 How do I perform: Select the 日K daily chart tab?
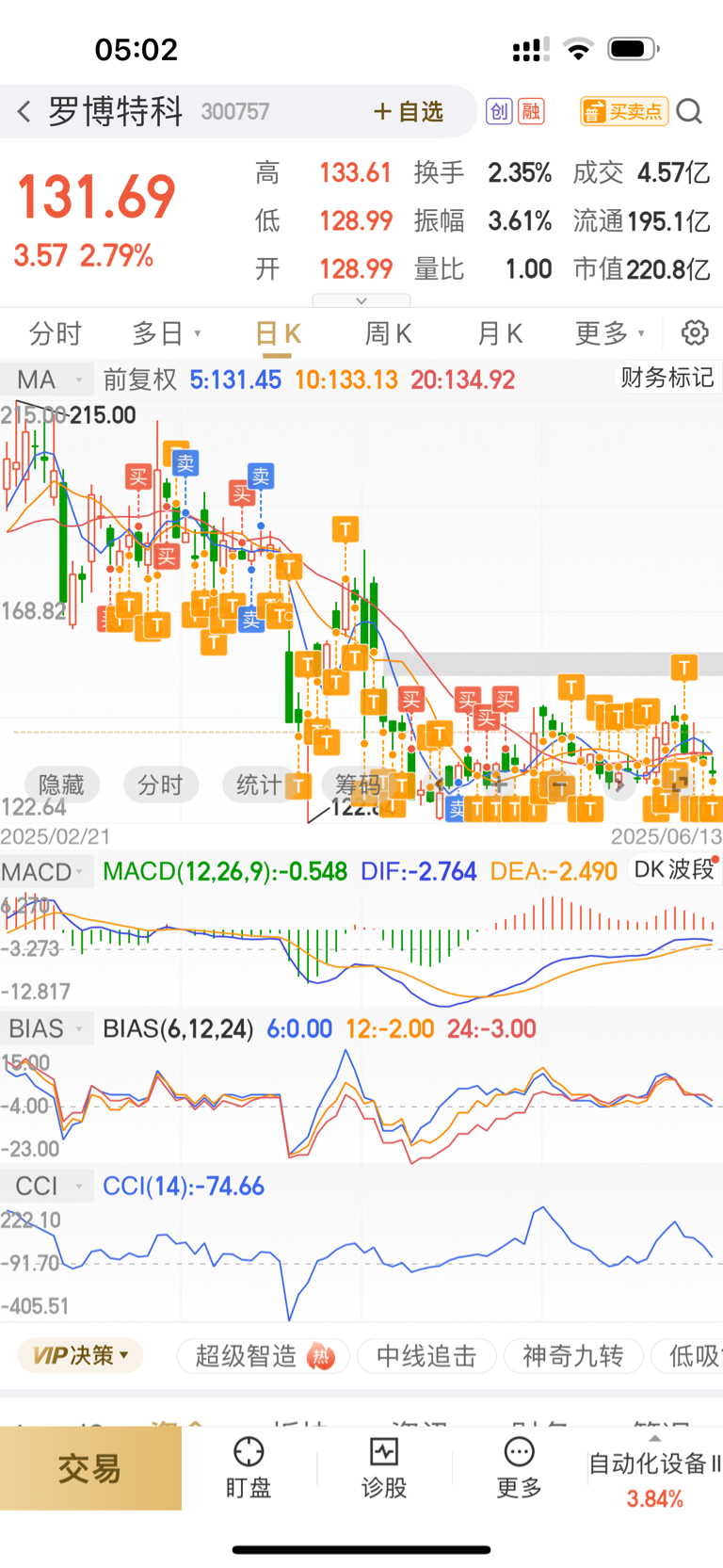coord(278,333)
